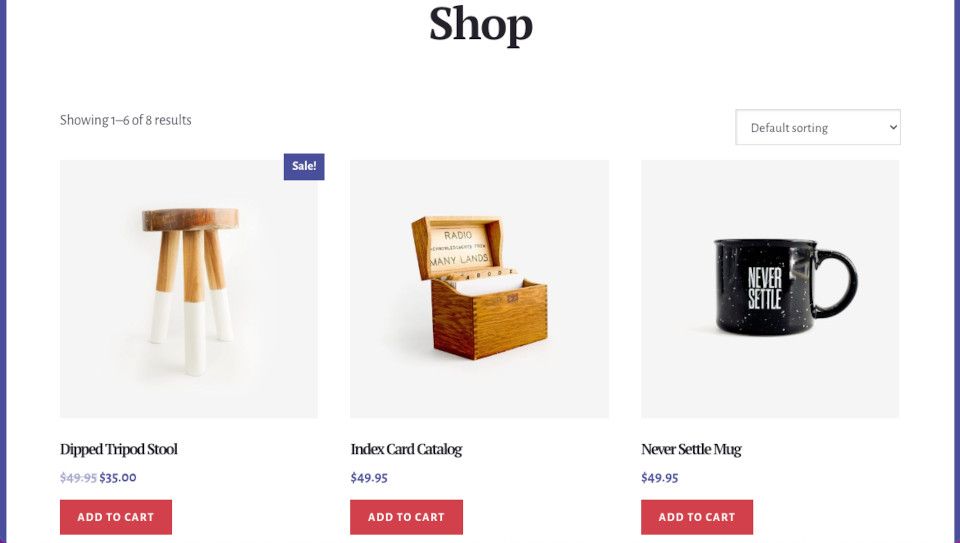Click the Never Settle Mug title link
Image resolution: width=960 pixels, height=543 pixels.
point(691,449)
